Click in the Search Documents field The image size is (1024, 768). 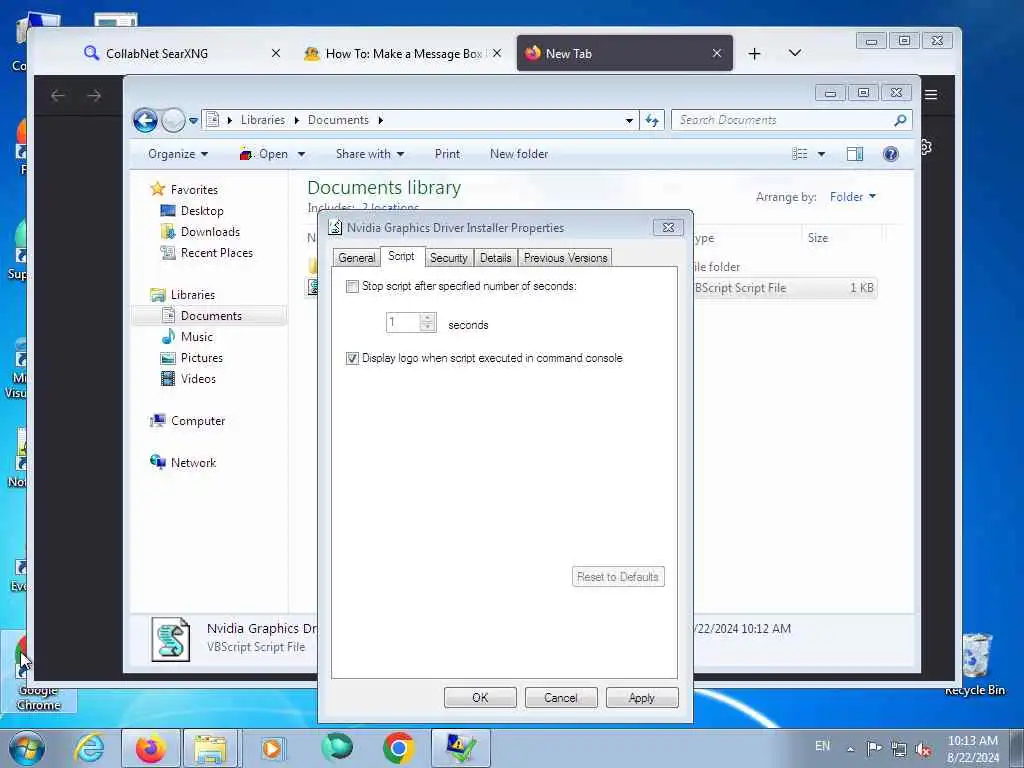[x=784, y=120]
